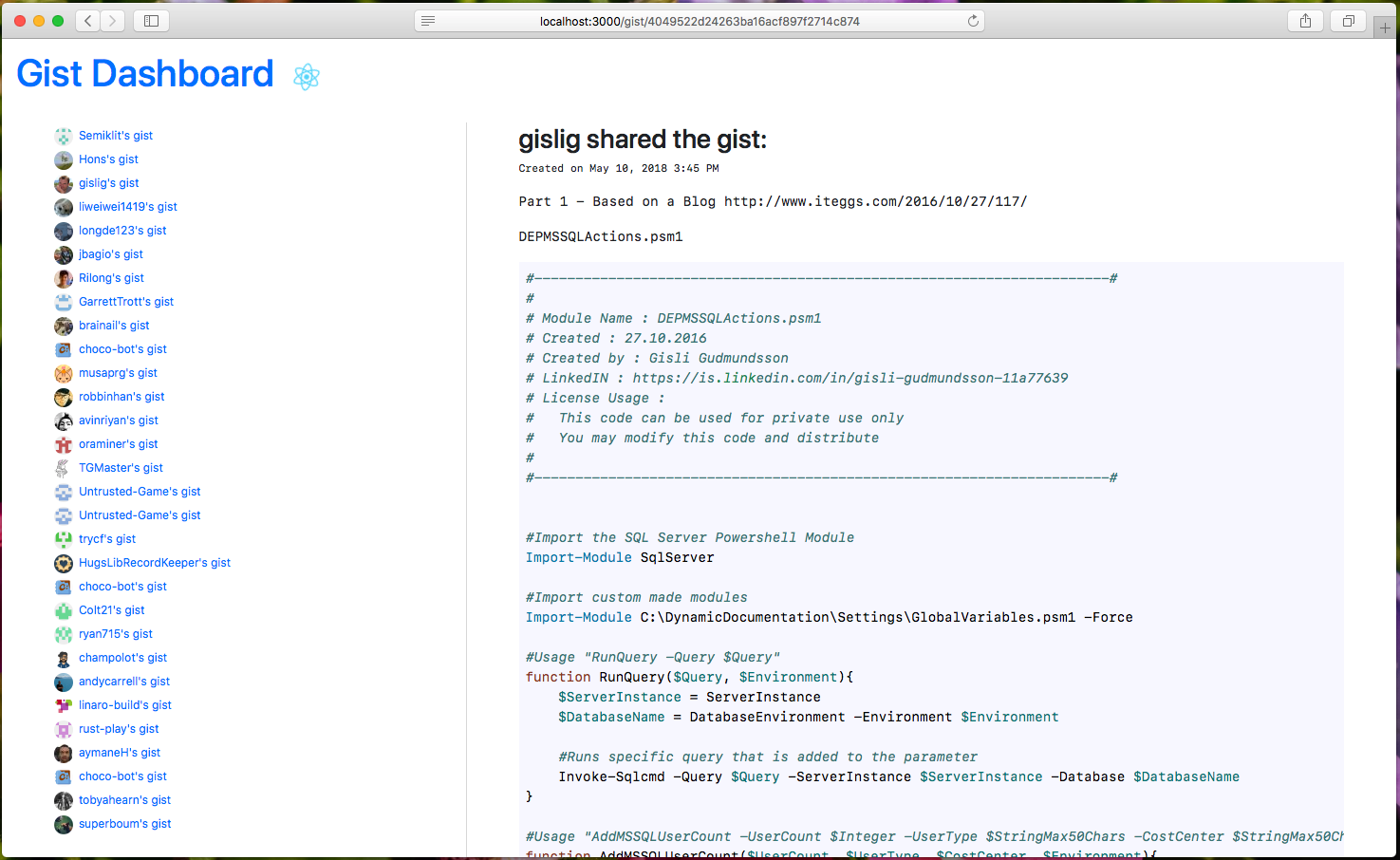
Task: Open gislig's gist link
Action: pyautogui.click(x=107, y=182)
